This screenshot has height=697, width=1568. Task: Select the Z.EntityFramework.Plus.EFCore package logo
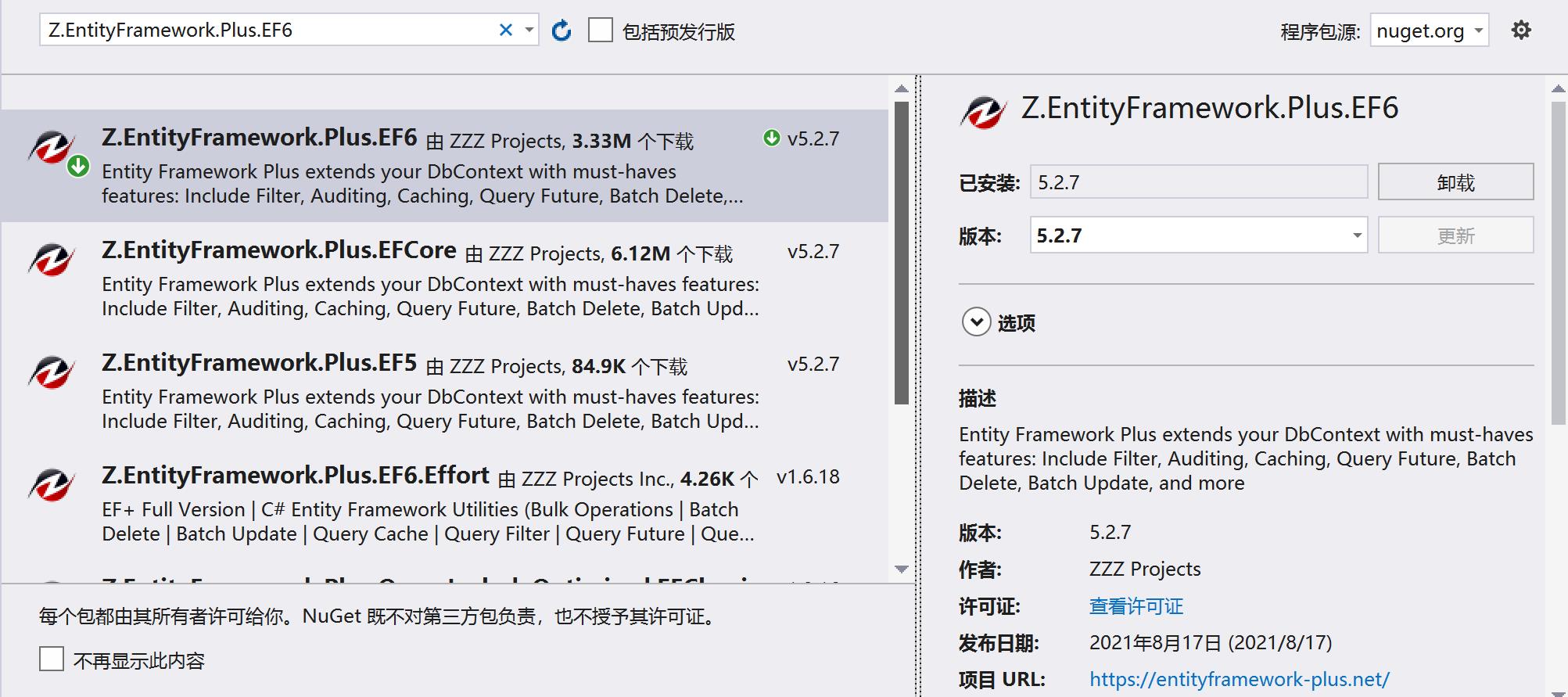(x=52, y=260)
